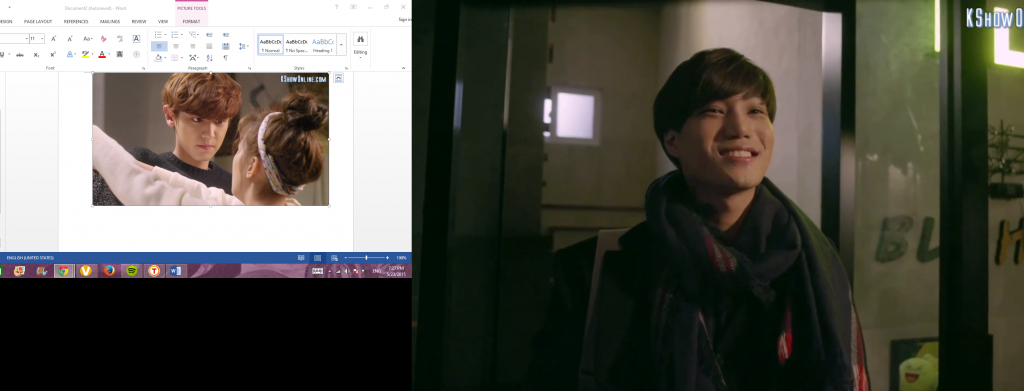1024x391 pixels.
Task: Open Spotify from the taskbar
Action: tap(132, 270)
